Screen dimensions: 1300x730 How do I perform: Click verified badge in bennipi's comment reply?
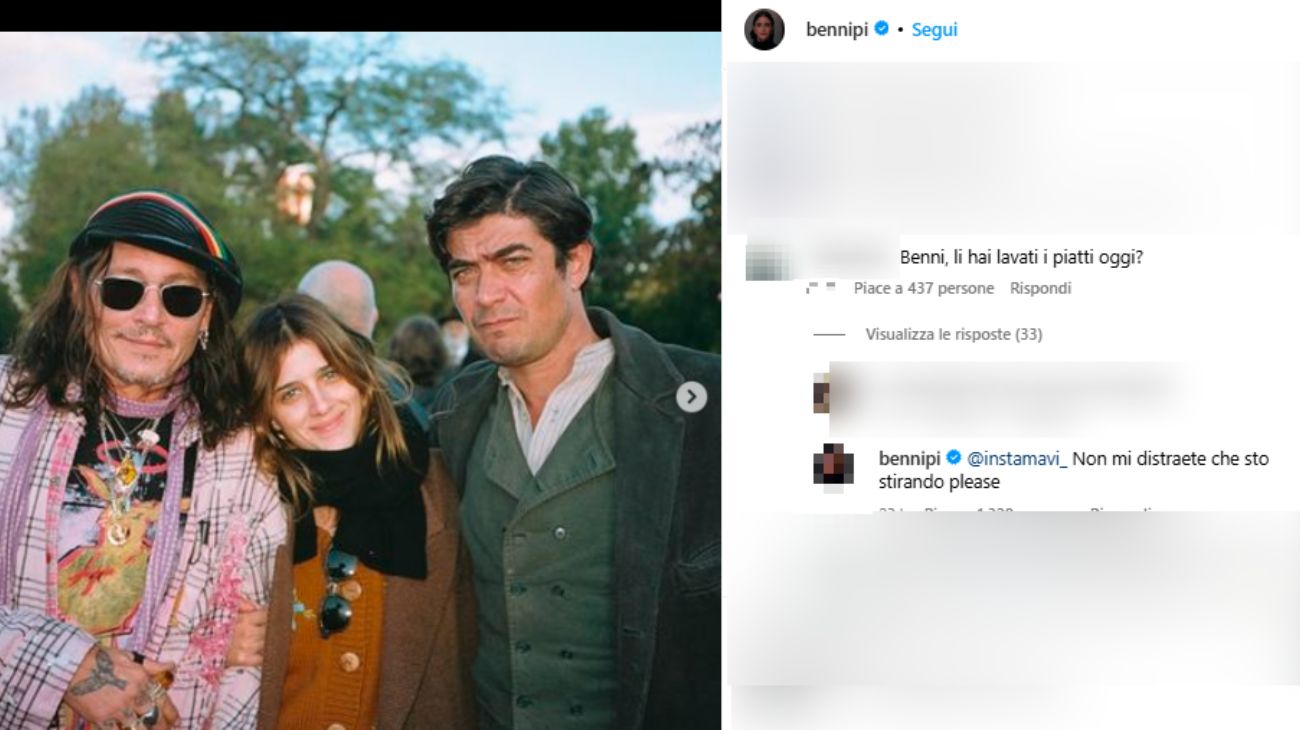(x=954, y=458)
